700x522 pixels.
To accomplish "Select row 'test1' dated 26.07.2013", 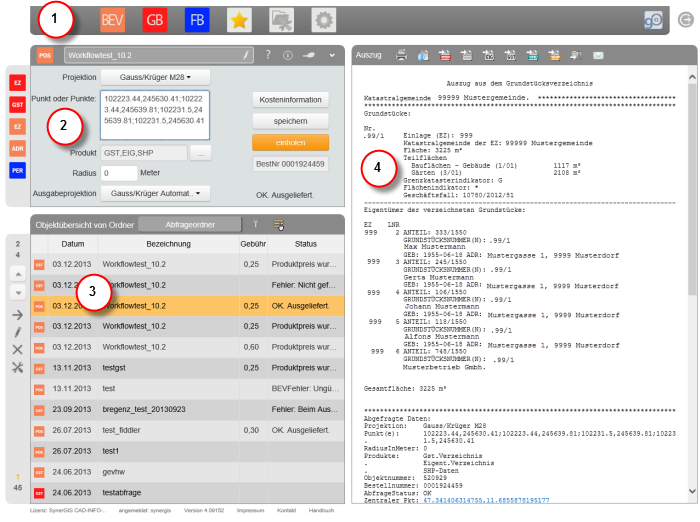I will point(188,451).
